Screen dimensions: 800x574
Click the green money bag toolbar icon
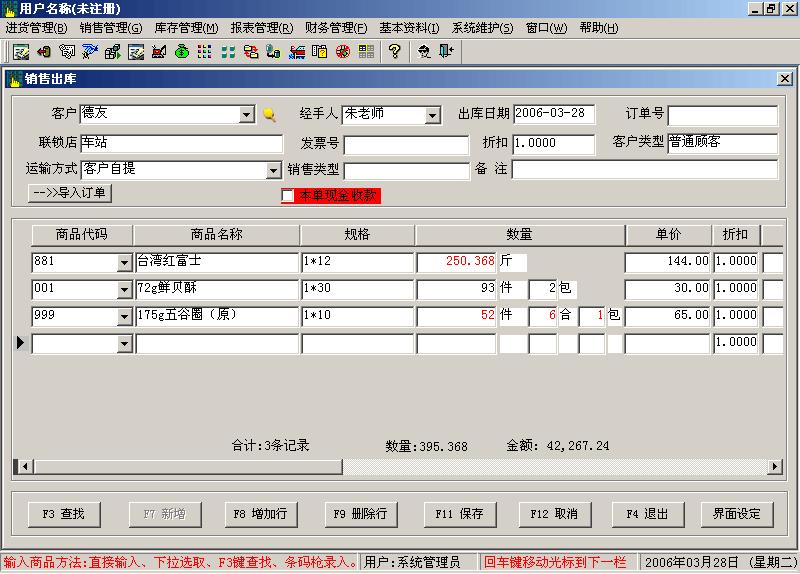[x=182, y=52]
